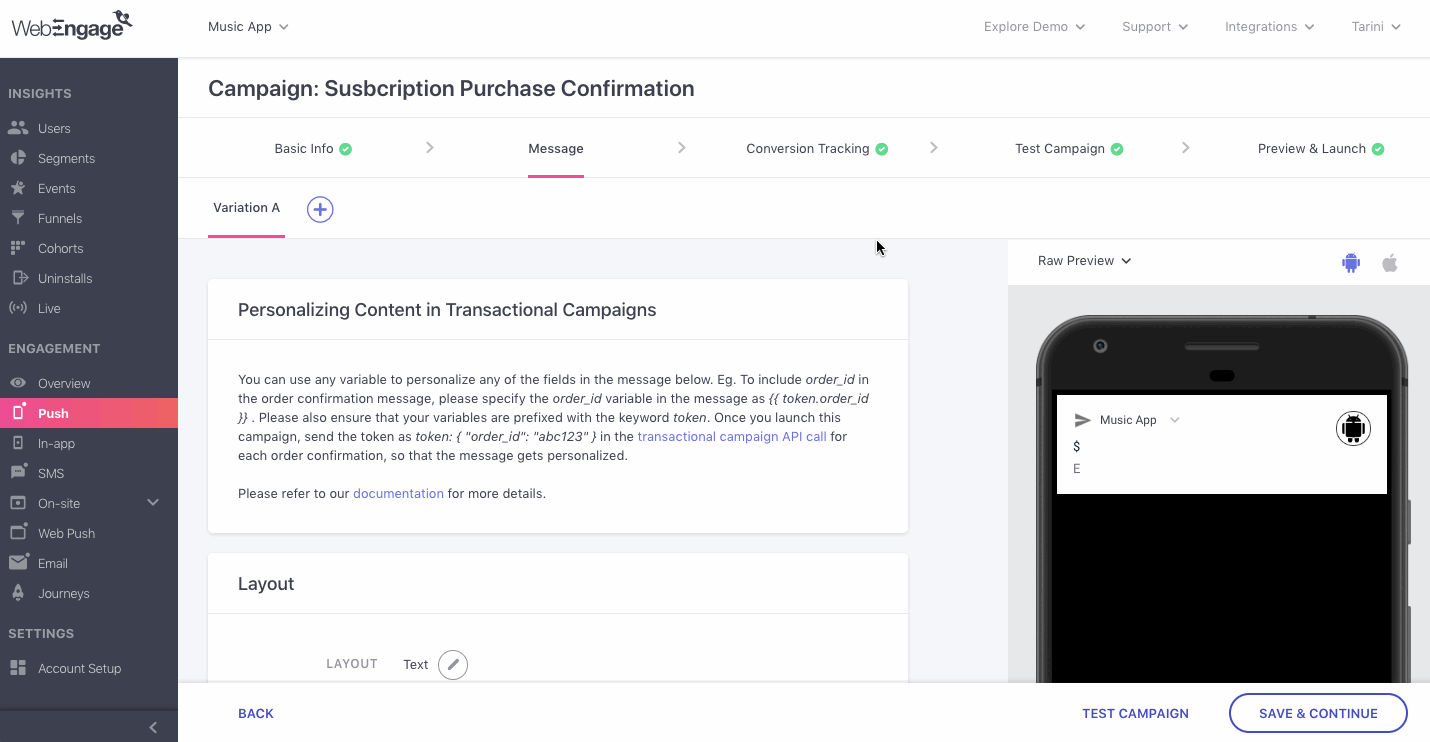Viewport: 1430px width, 742px height.
Task: Click the Funnels filter icon
Action: (18, 218)
